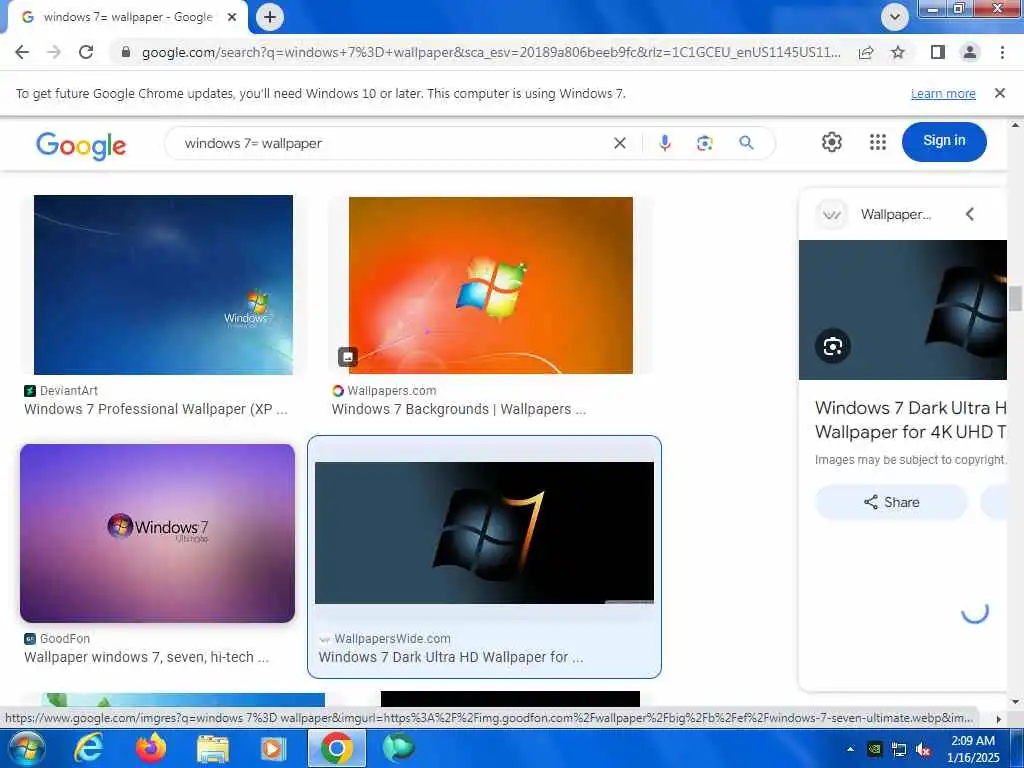Open the clock showing 2:09 AM
The image size is (1024, 768).
click(x=973, y=749)
